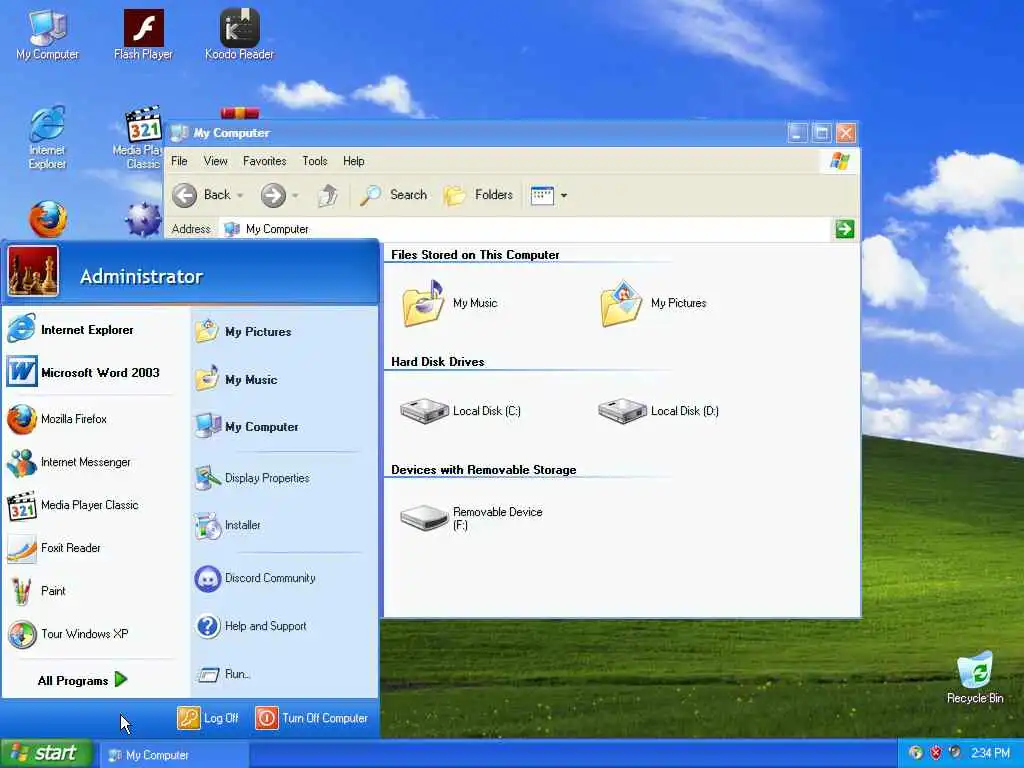The image size is (1024, 768).
Task: Click the Forward arrow button
Action: pos(273,195)
